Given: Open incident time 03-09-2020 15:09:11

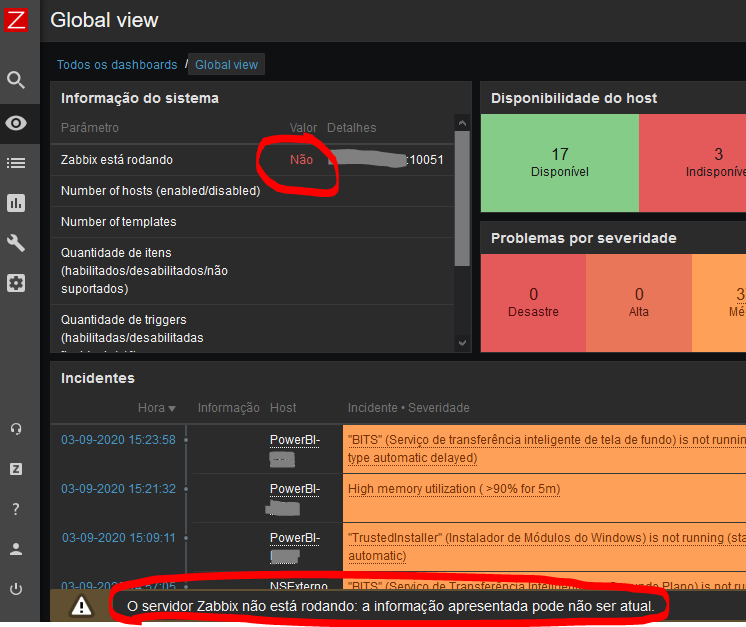Looking at the screenshot, I should point(119,538).
